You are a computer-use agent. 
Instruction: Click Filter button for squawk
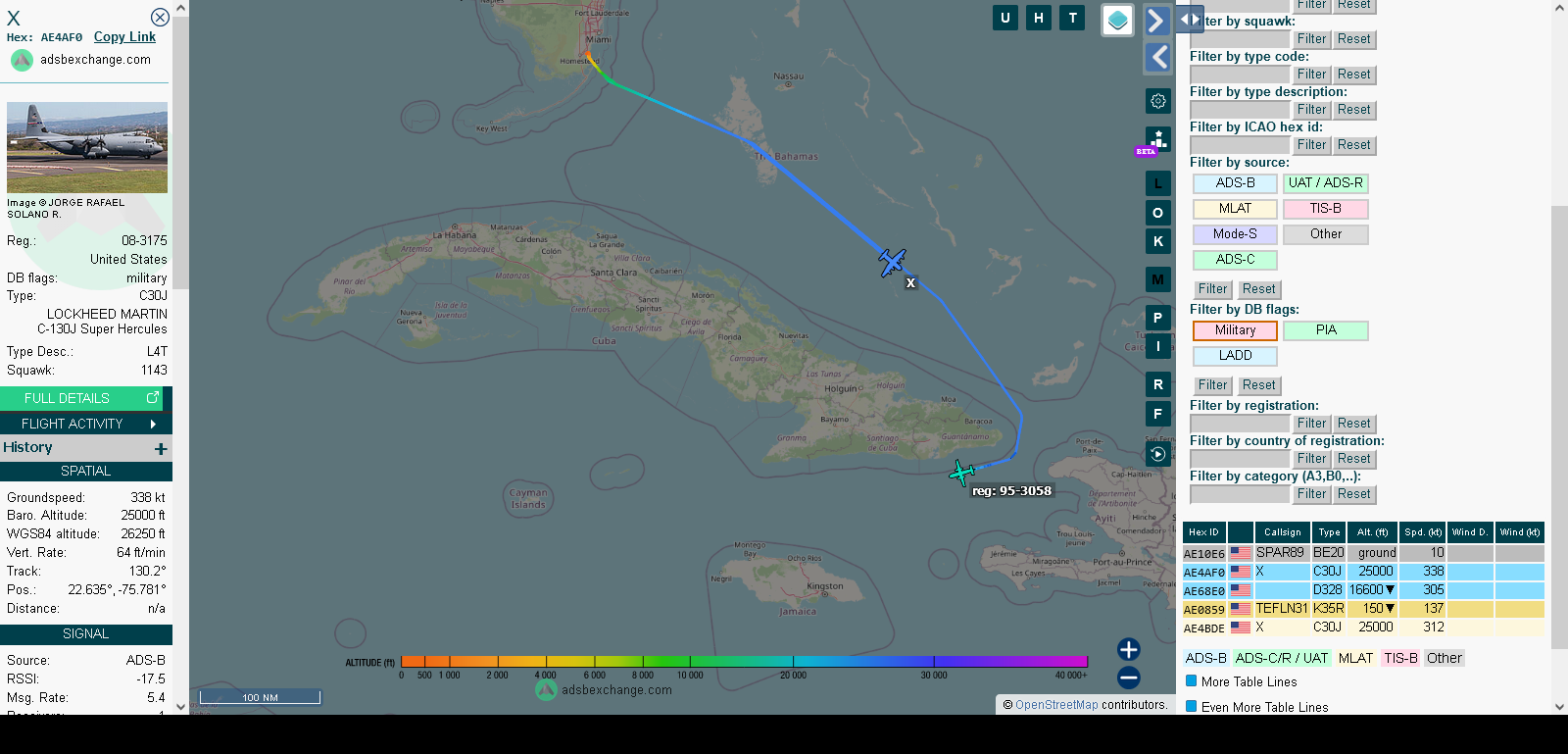point(1311,39)
